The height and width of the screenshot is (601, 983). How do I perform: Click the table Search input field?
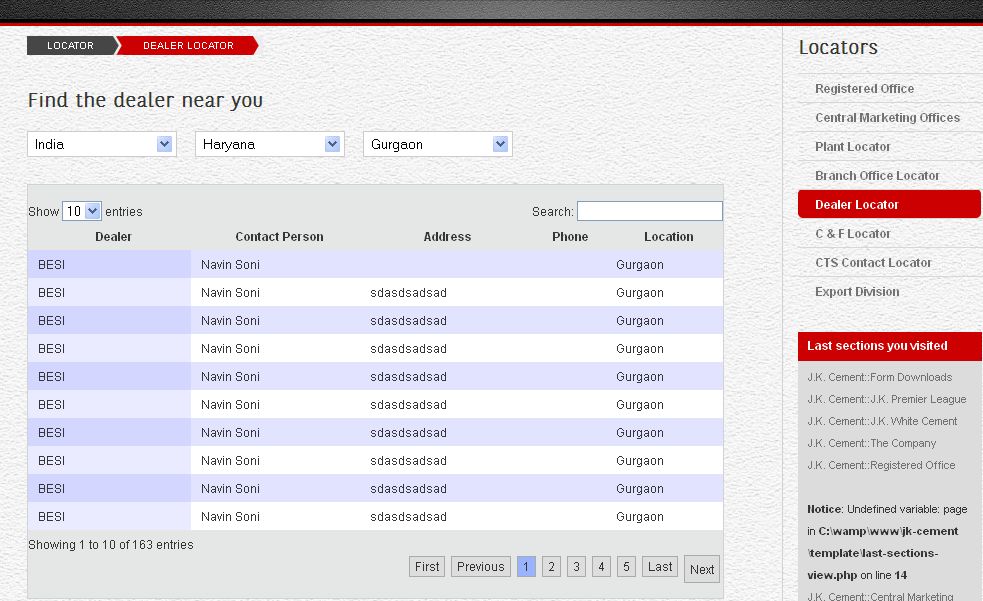[649, 211]
